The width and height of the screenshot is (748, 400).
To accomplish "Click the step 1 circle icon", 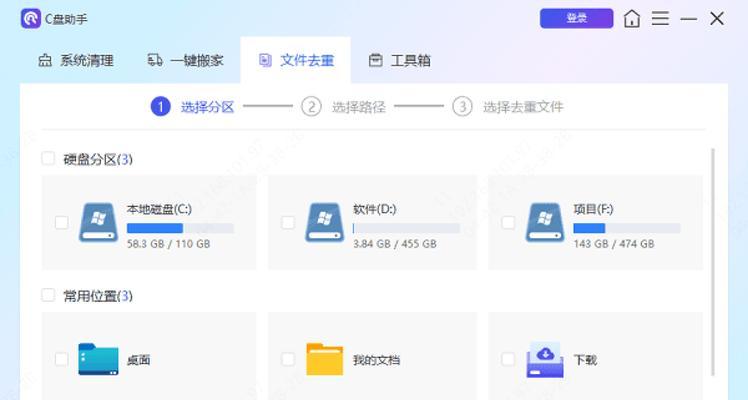I will click(x=160, y=107).
